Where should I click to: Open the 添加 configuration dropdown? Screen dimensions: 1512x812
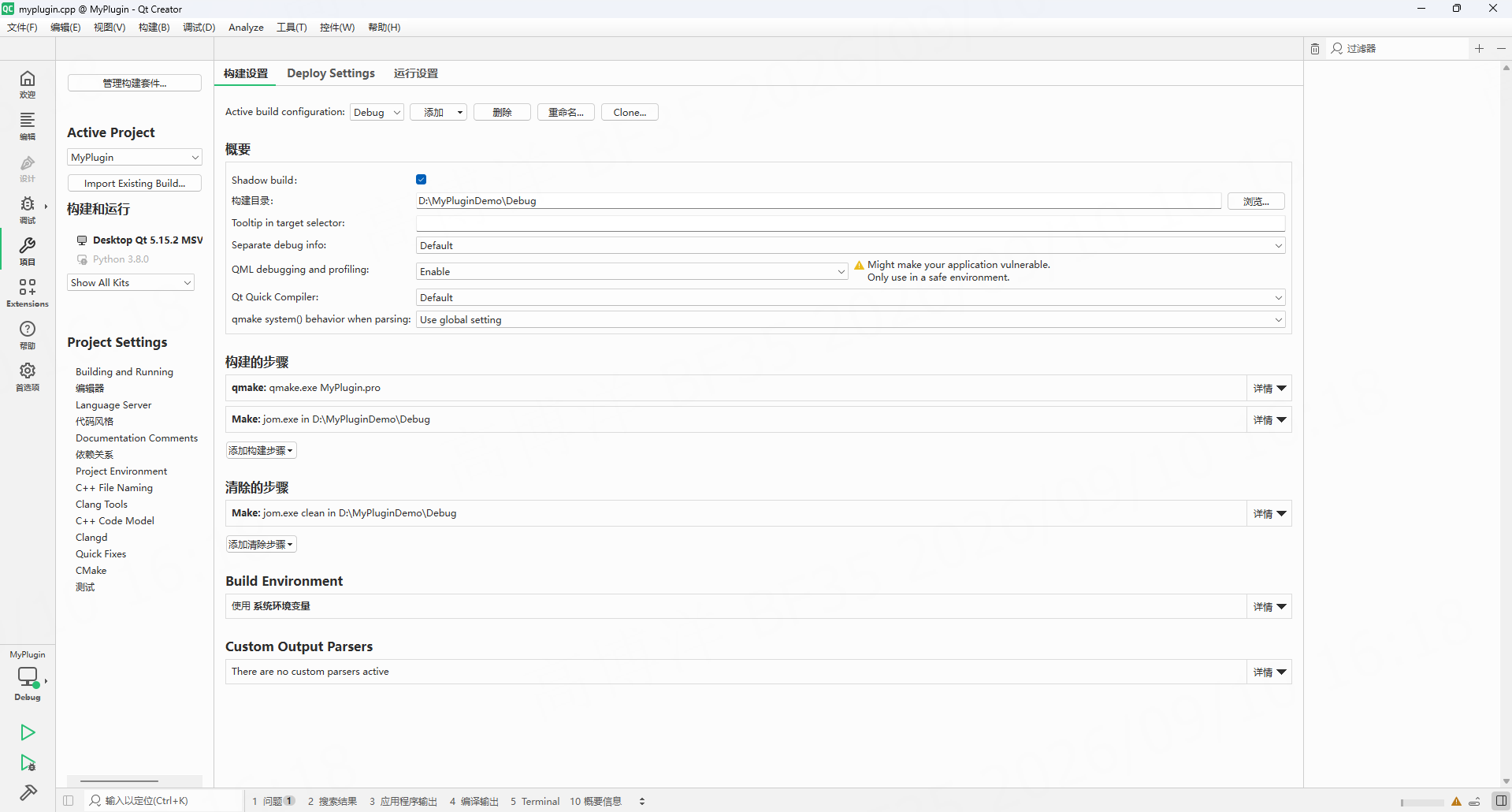pos(438,112)
